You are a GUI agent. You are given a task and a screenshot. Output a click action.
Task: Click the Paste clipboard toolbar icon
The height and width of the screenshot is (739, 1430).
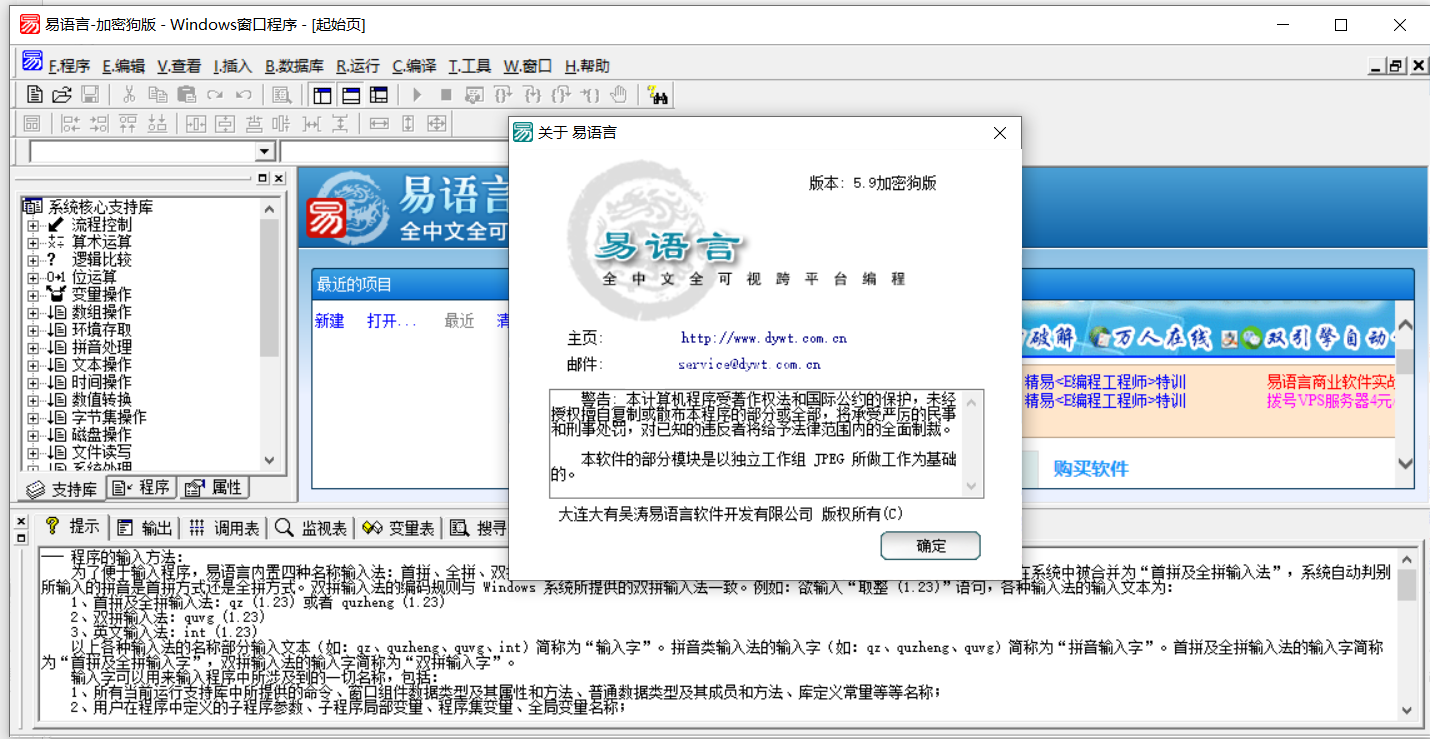186,95
